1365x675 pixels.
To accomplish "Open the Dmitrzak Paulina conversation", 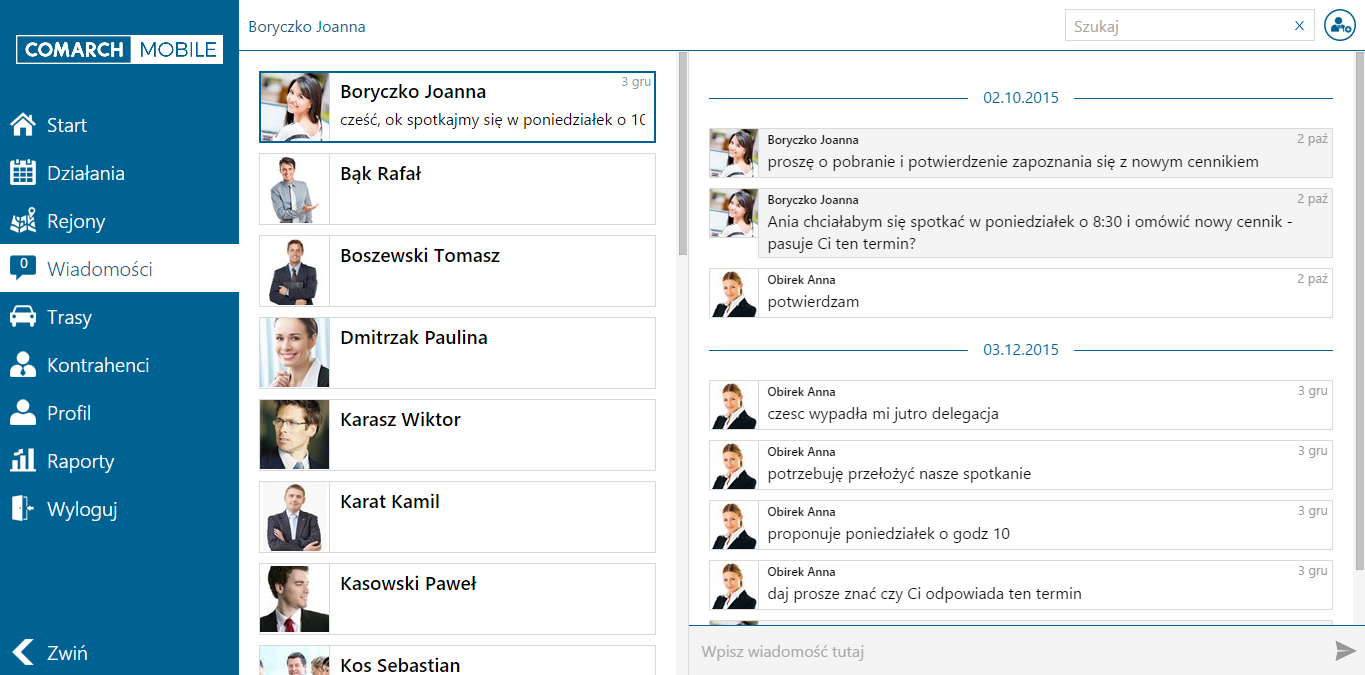I will pyautogui.click(x=457, y=353).
